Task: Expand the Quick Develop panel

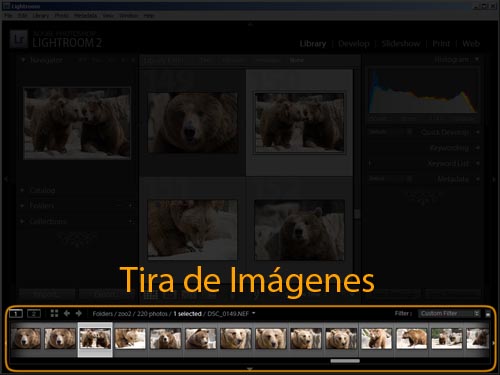Action: coord(478,132)
